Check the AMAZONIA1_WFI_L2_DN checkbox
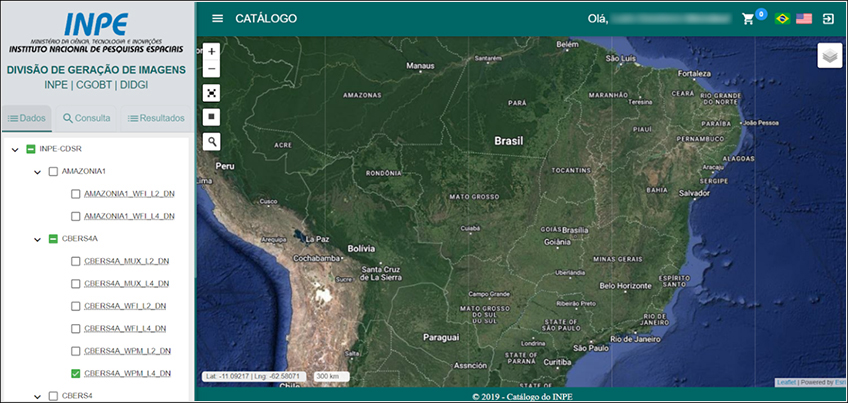The width and height of the screenshot is (848, 403). pos(75,193)
